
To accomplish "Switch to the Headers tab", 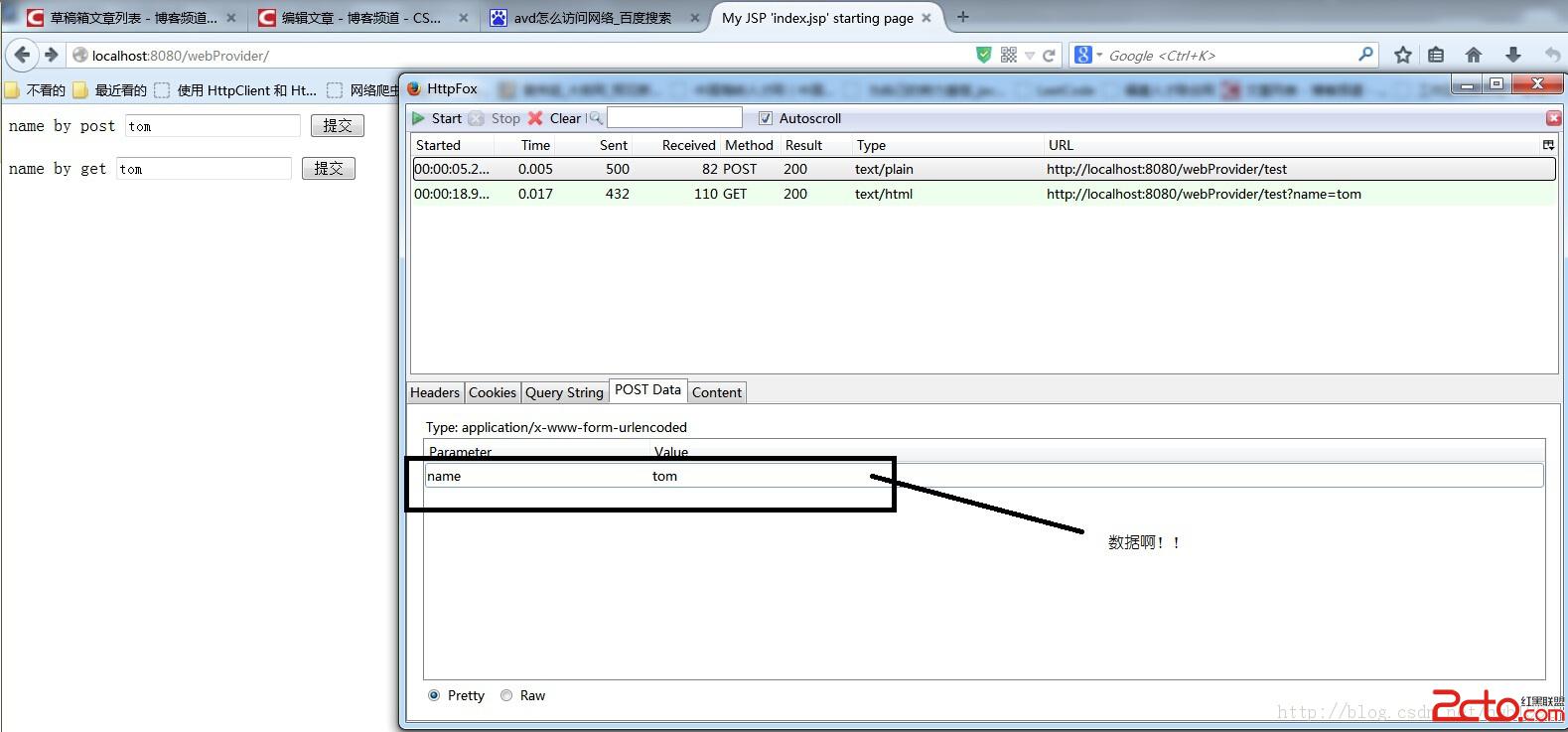I will coord(435,392).
